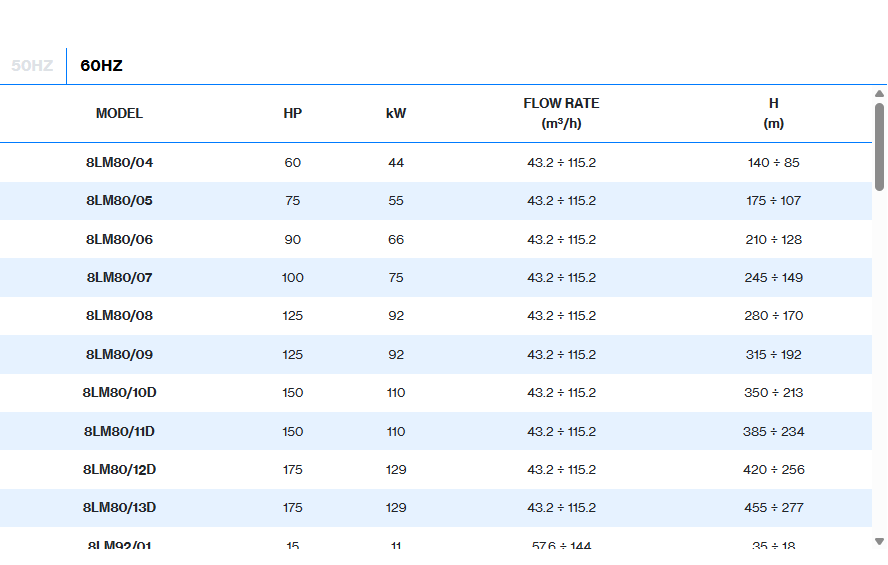Click model 8LM80/08 name
The width and height of the screenshot is (888, 565).
click(x=119, y=316)
